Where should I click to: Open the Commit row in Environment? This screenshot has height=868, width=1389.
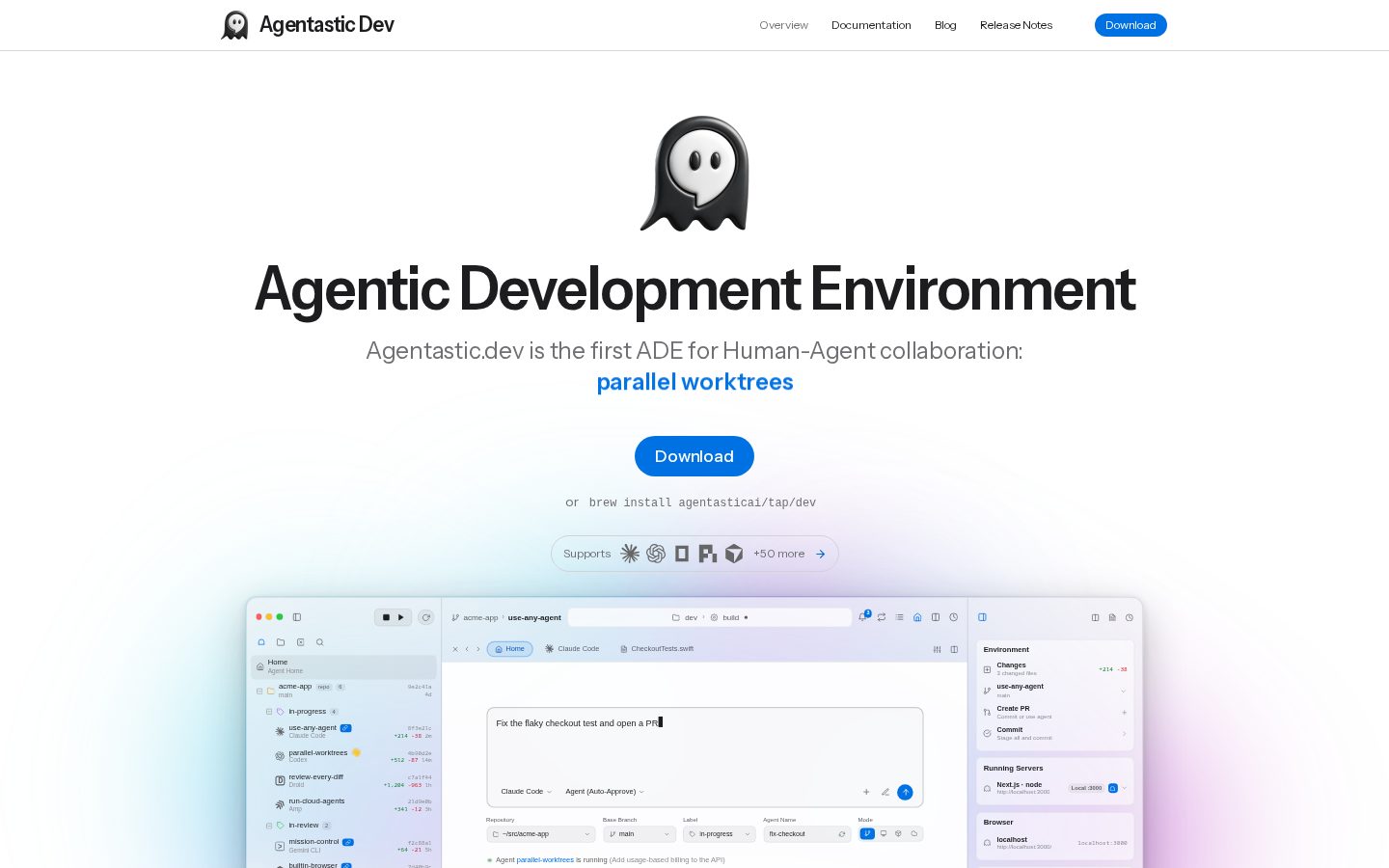(x=1055, y=733)
